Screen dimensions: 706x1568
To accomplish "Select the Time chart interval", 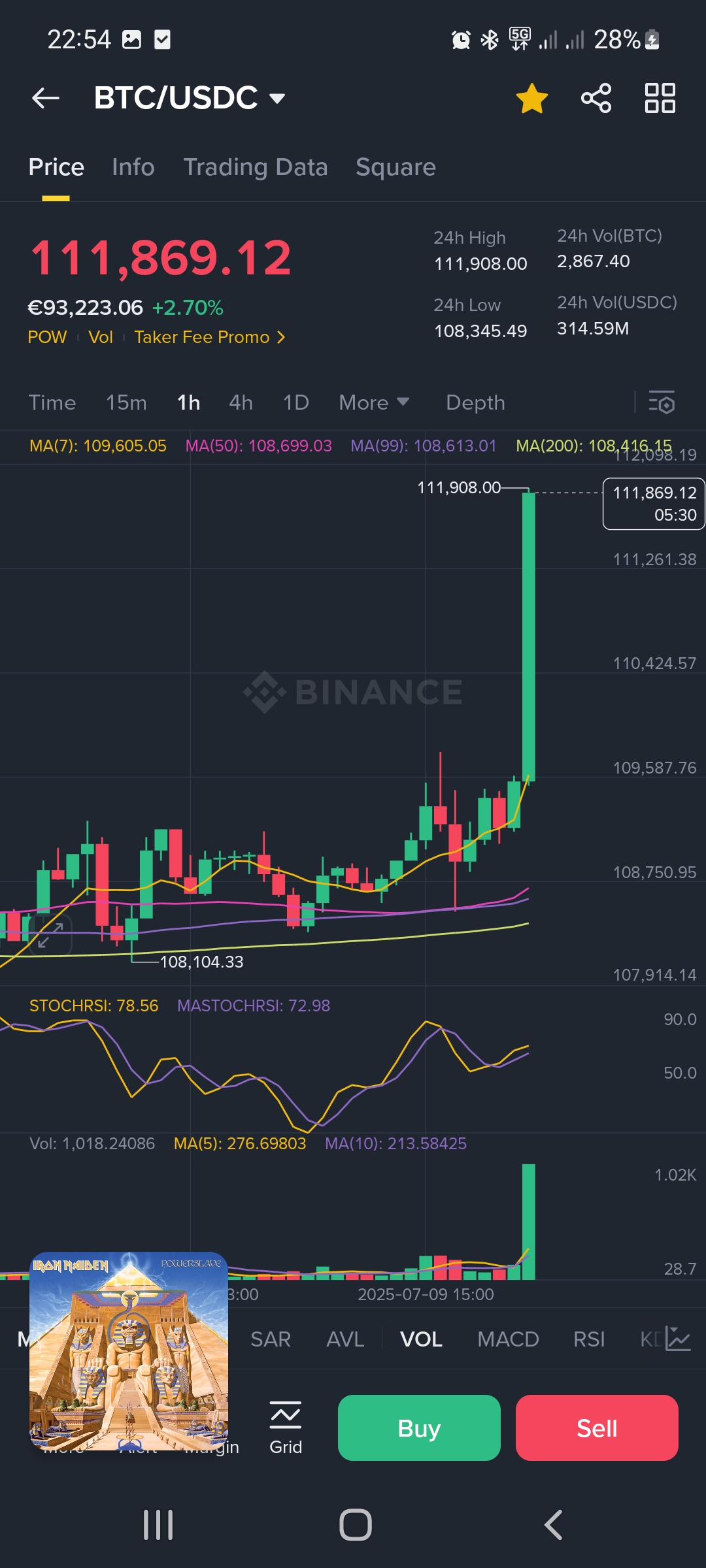I will pos(52,402).
